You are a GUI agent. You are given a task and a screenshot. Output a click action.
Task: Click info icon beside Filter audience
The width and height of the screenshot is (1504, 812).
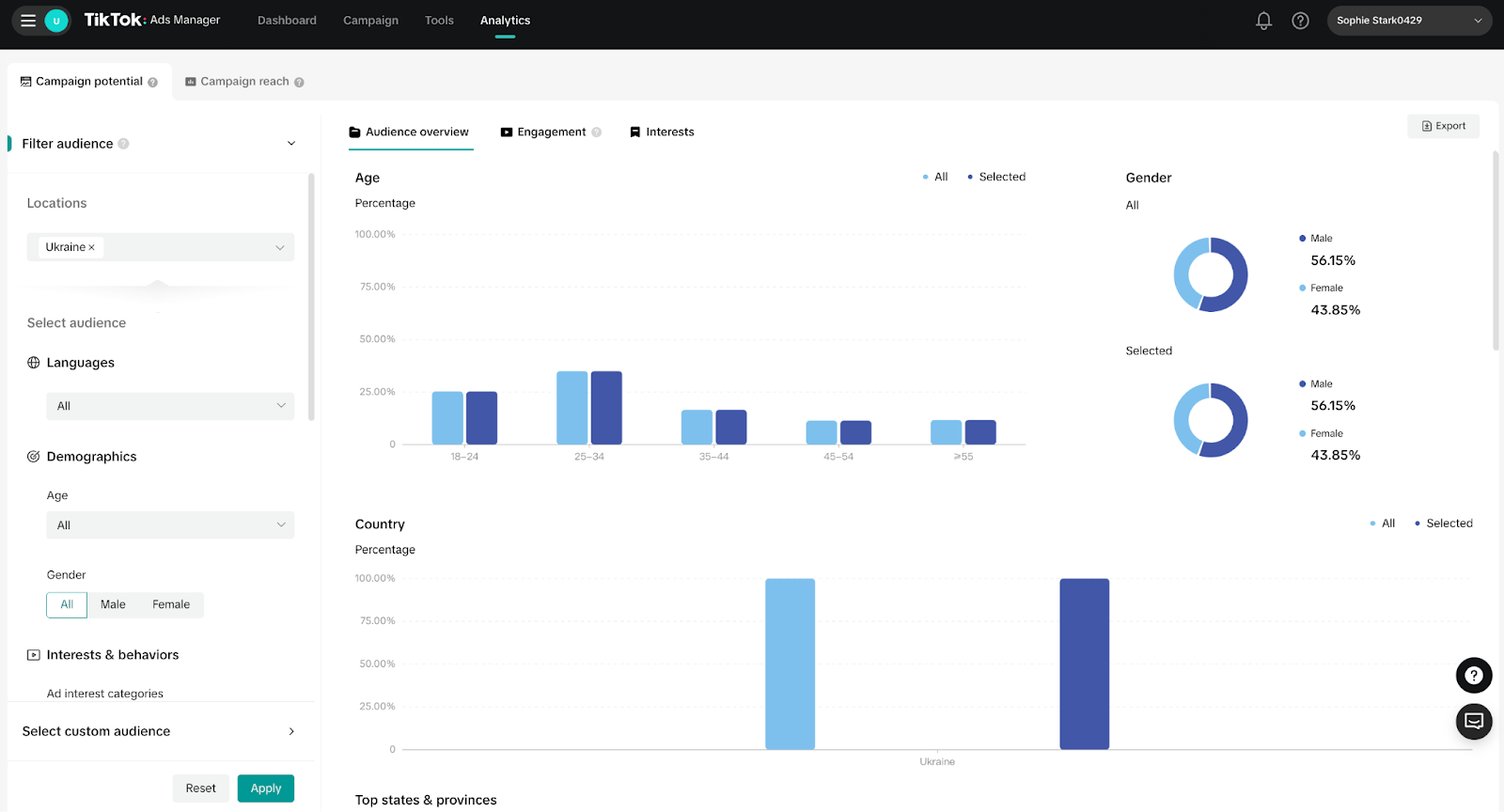pos(123,144)
